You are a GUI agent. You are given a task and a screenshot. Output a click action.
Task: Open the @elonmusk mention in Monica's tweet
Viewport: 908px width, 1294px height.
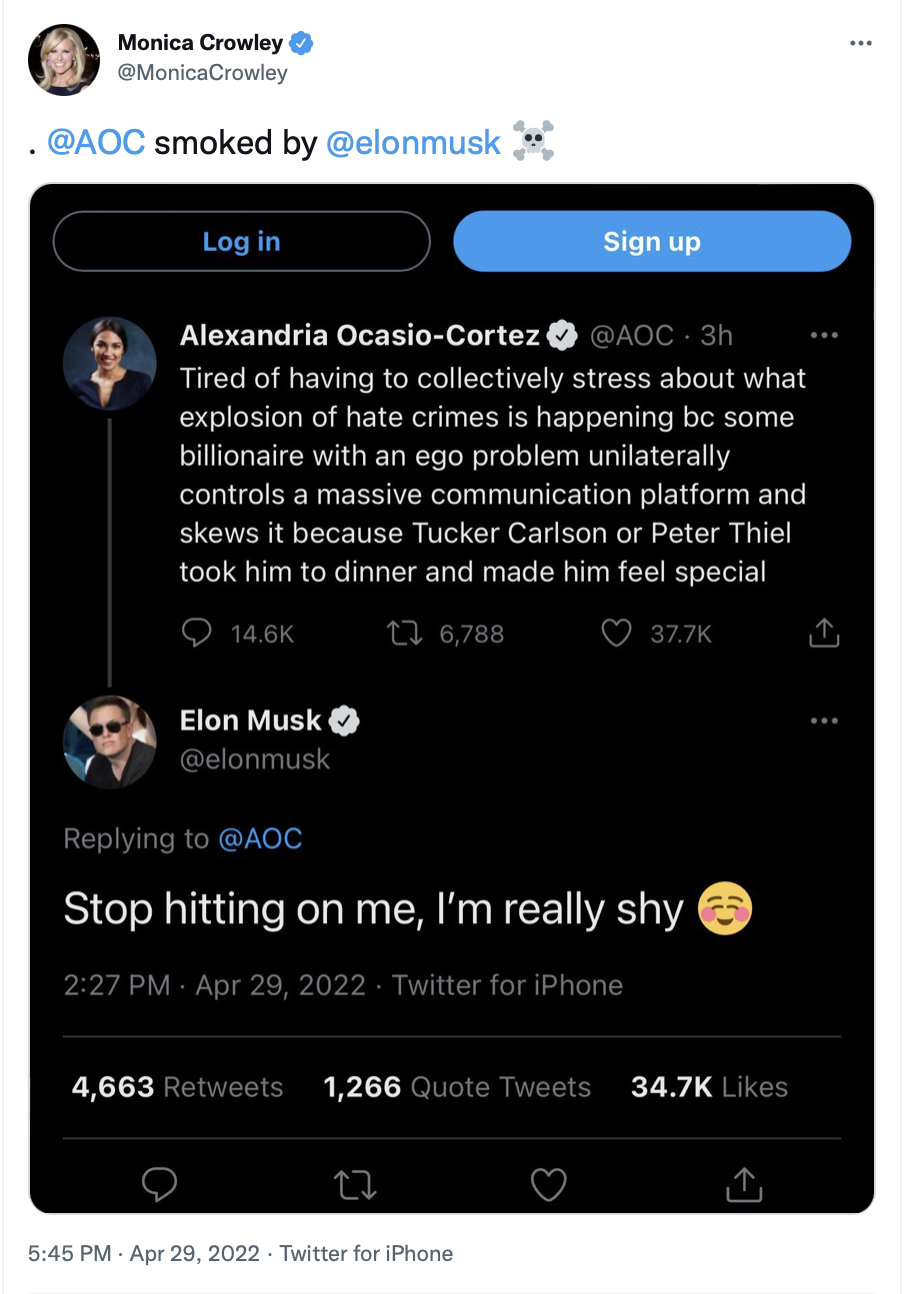(x=414, y=142)
